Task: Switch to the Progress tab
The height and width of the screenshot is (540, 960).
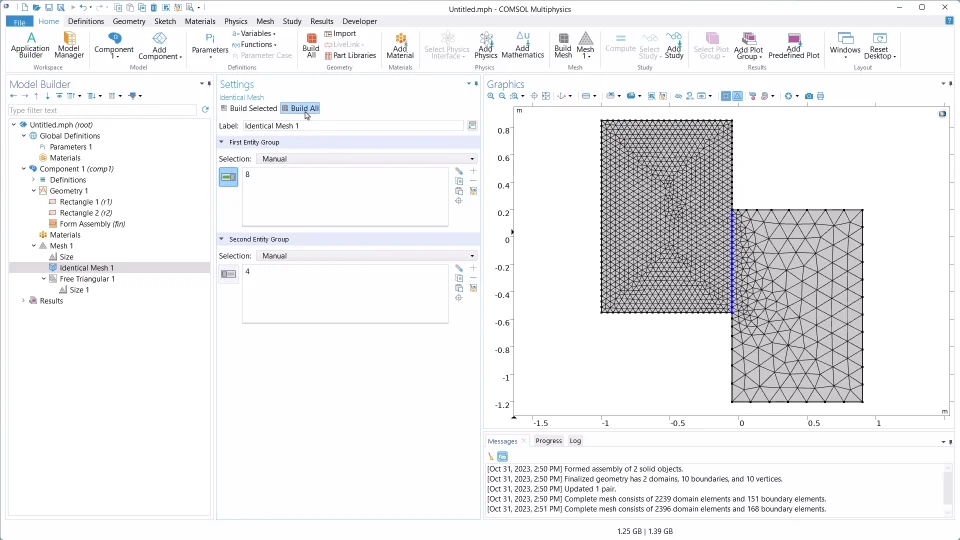Action: [548, 441]
